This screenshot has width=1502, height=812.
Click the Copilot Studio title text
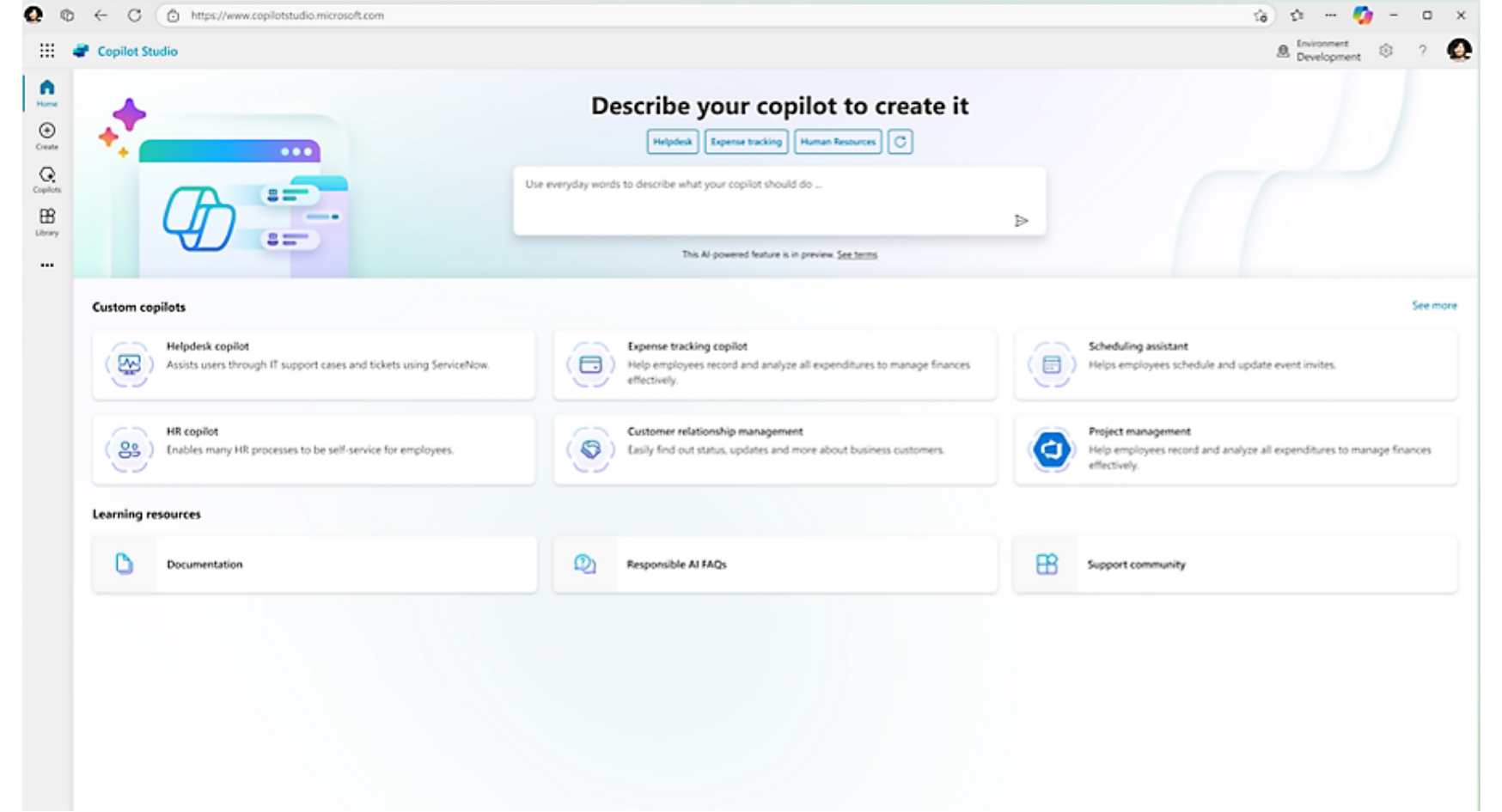137,52
